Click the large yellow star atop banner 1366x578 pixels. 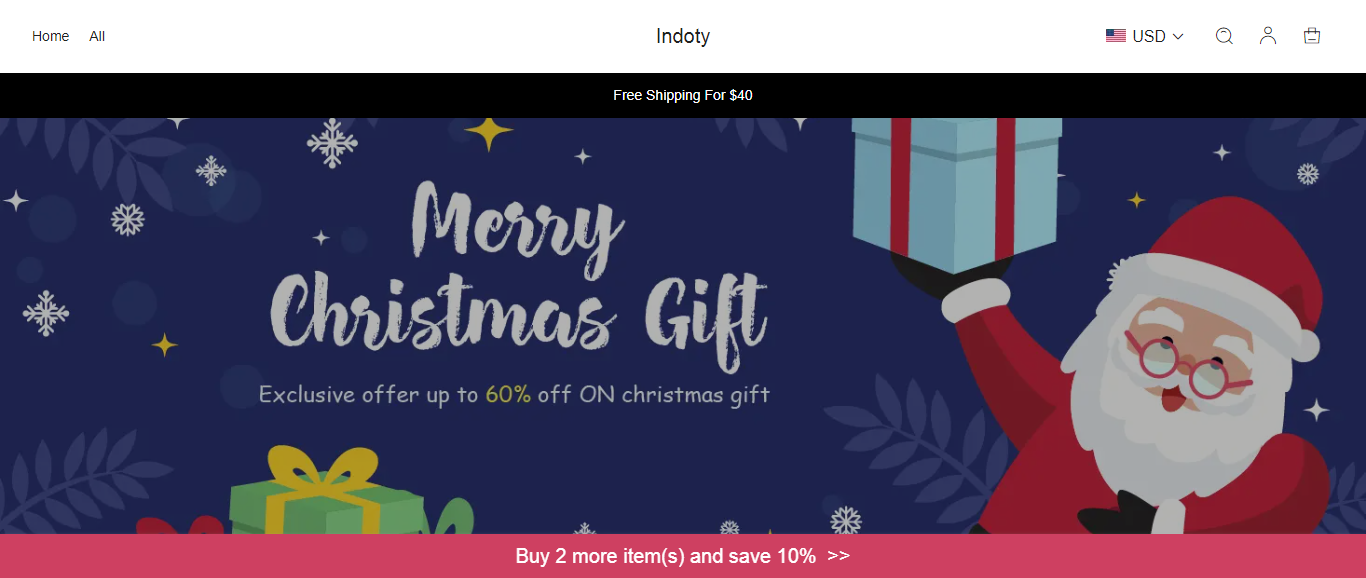point(488,131)
